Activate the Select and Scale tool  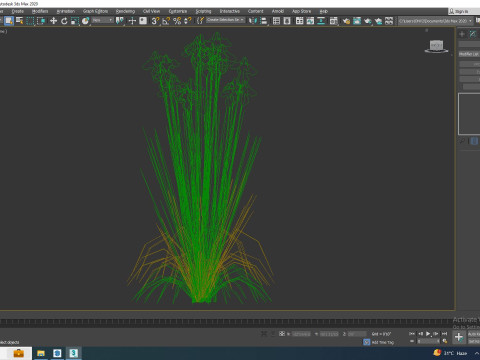coord(75,21)
